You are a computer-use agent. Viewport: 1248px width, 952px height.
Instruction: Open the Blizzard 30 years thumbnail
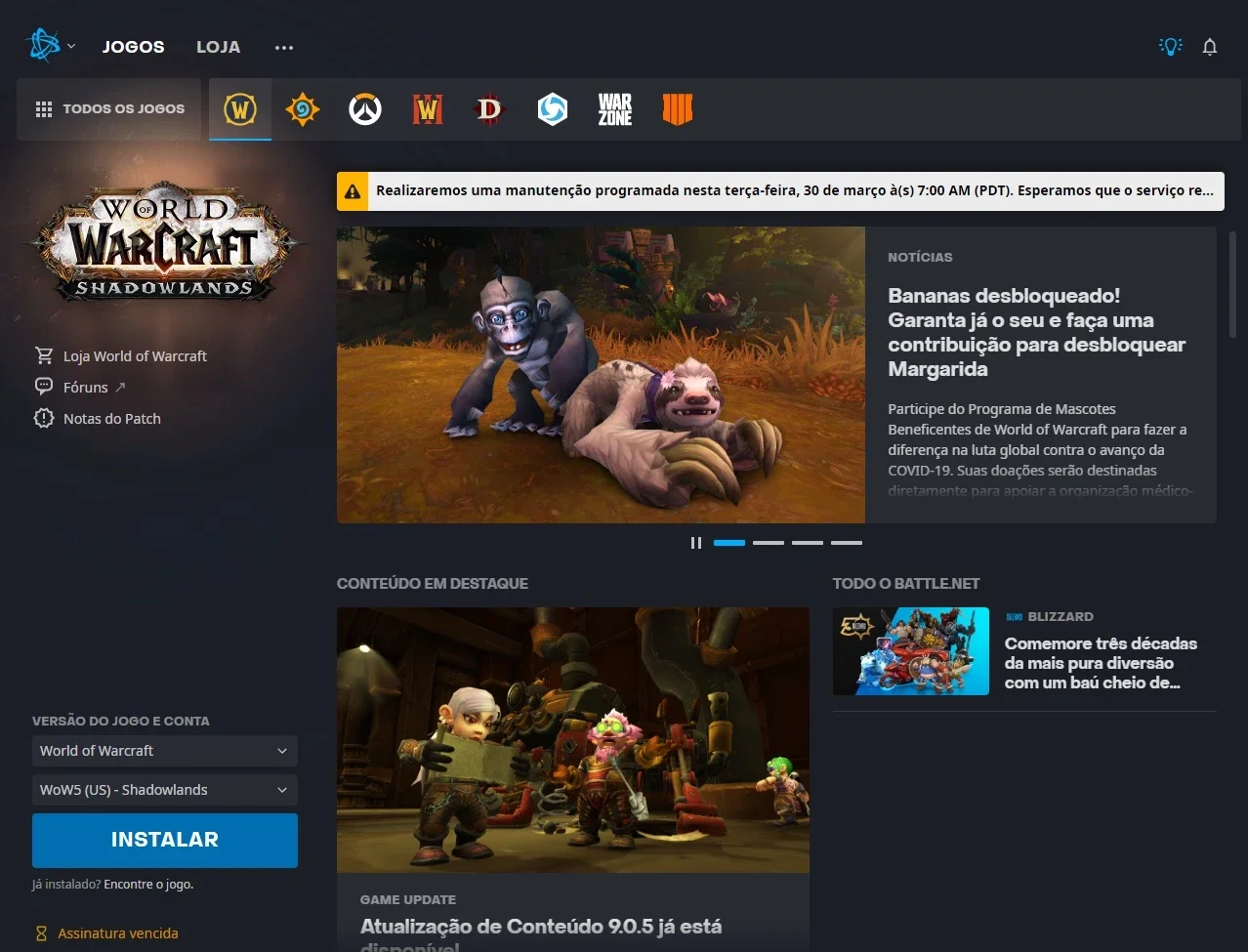911,651
